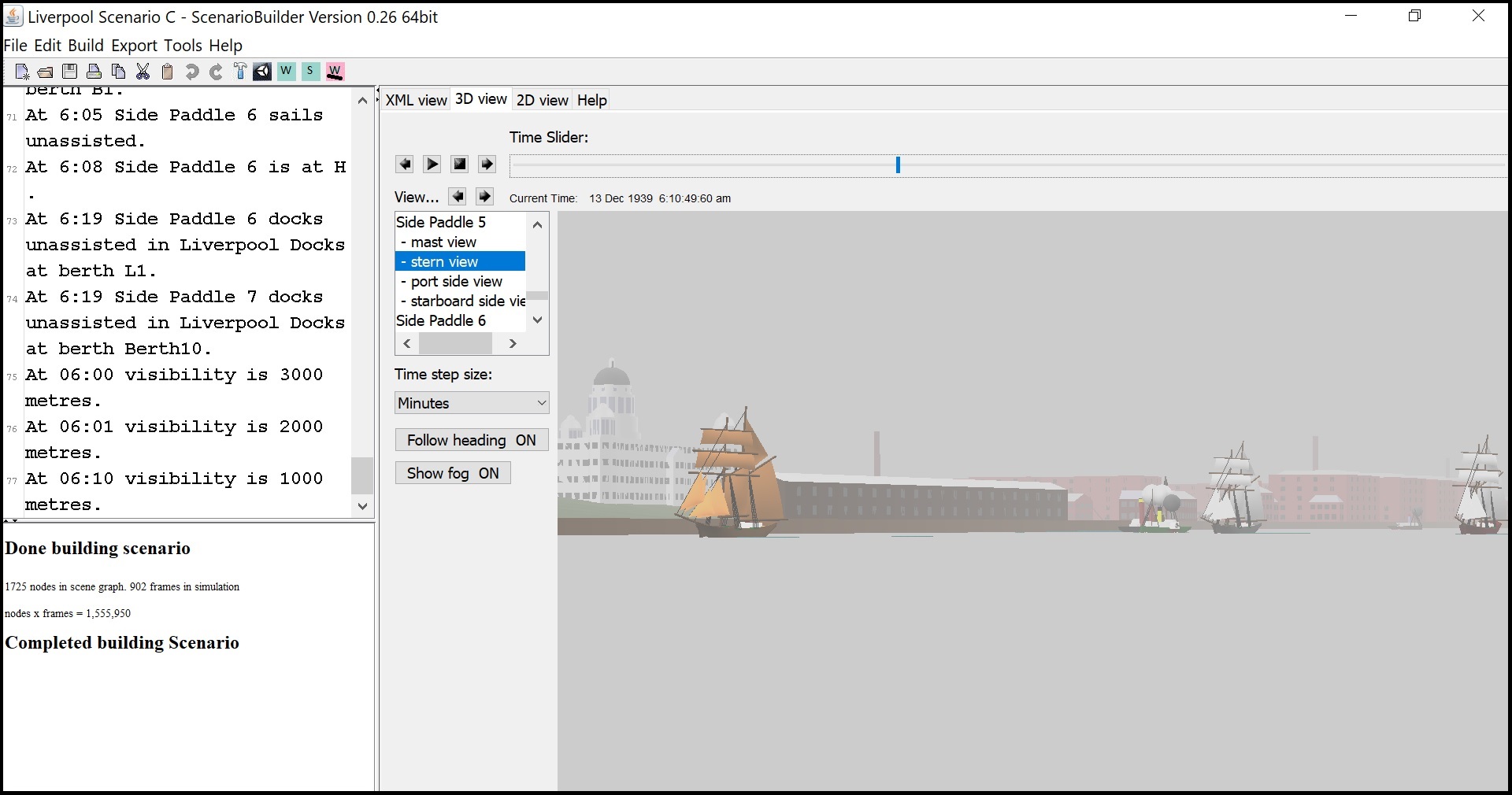Viewport: 1512px width, 795px height.
Task: Print the scenario with the printer icon
Action: 94,72
